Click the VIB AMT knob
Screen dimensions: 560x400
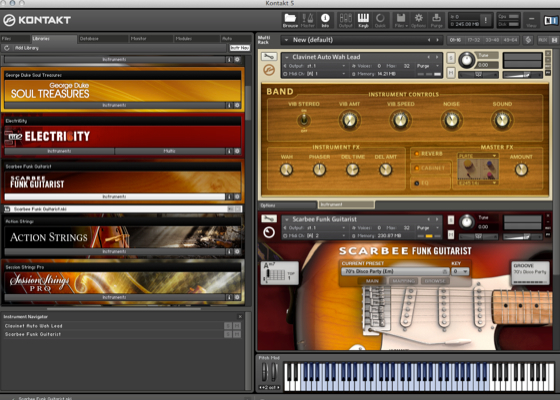click(x=350, y=120)
